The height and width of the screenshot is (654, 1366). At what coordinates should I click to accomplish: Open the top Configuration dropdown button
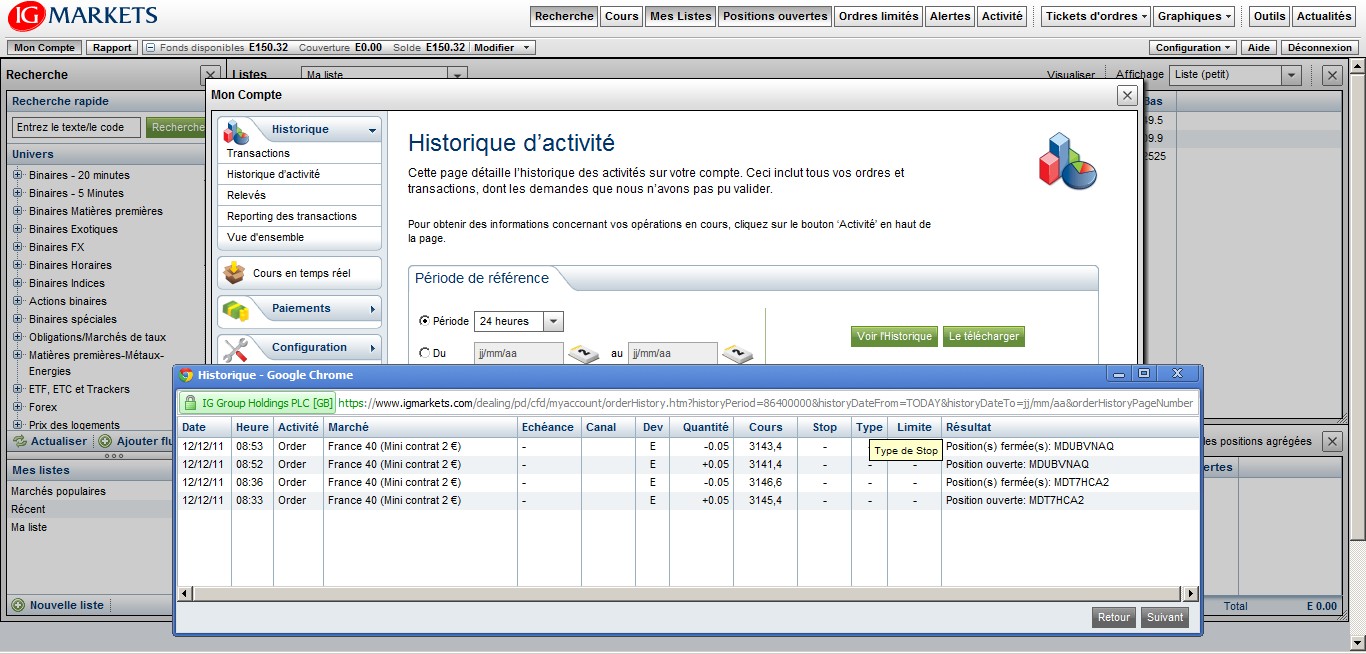click(x=1194, y=48)
